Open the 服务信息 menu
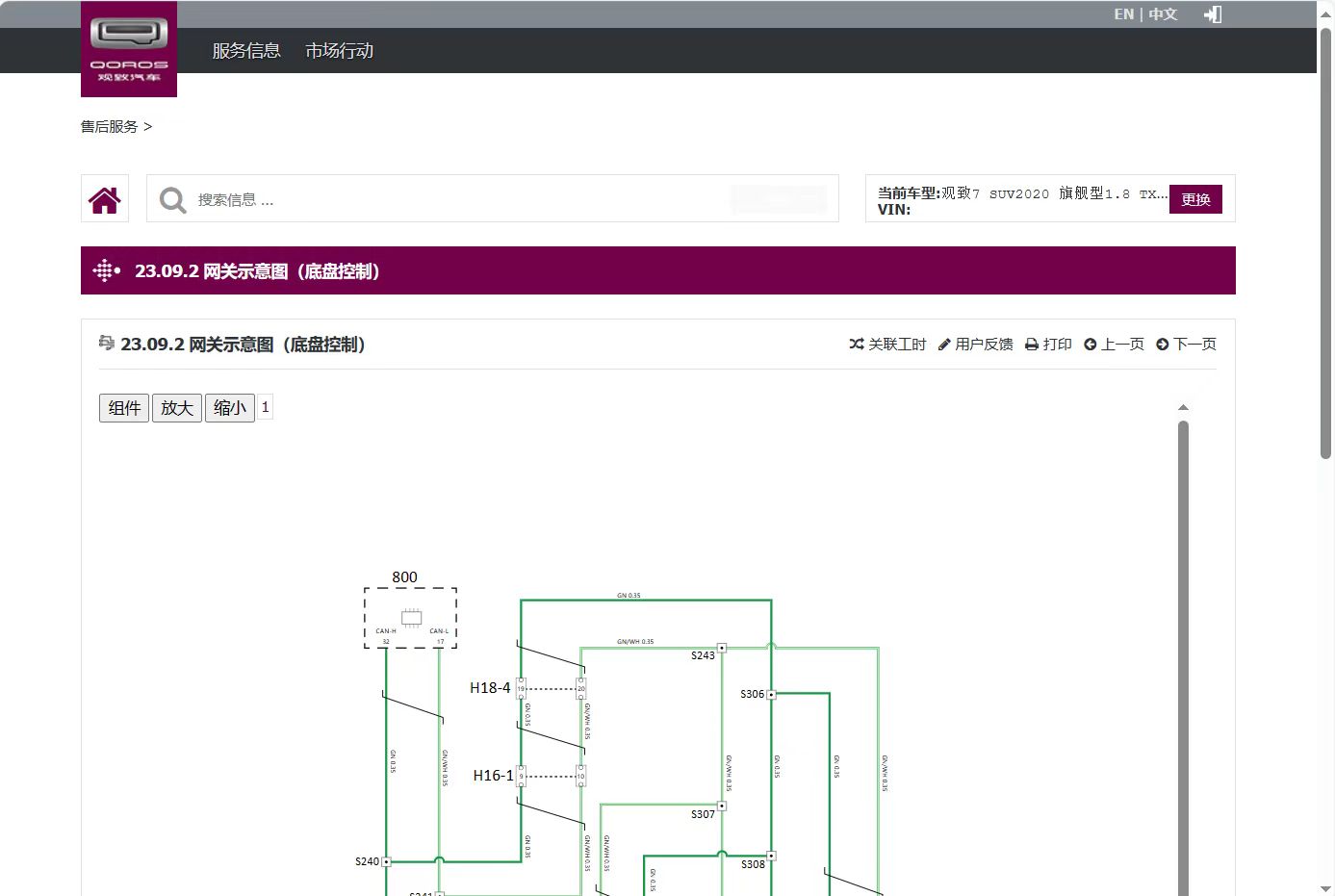This screenshot has height=896, width=1335. point(246,51)
